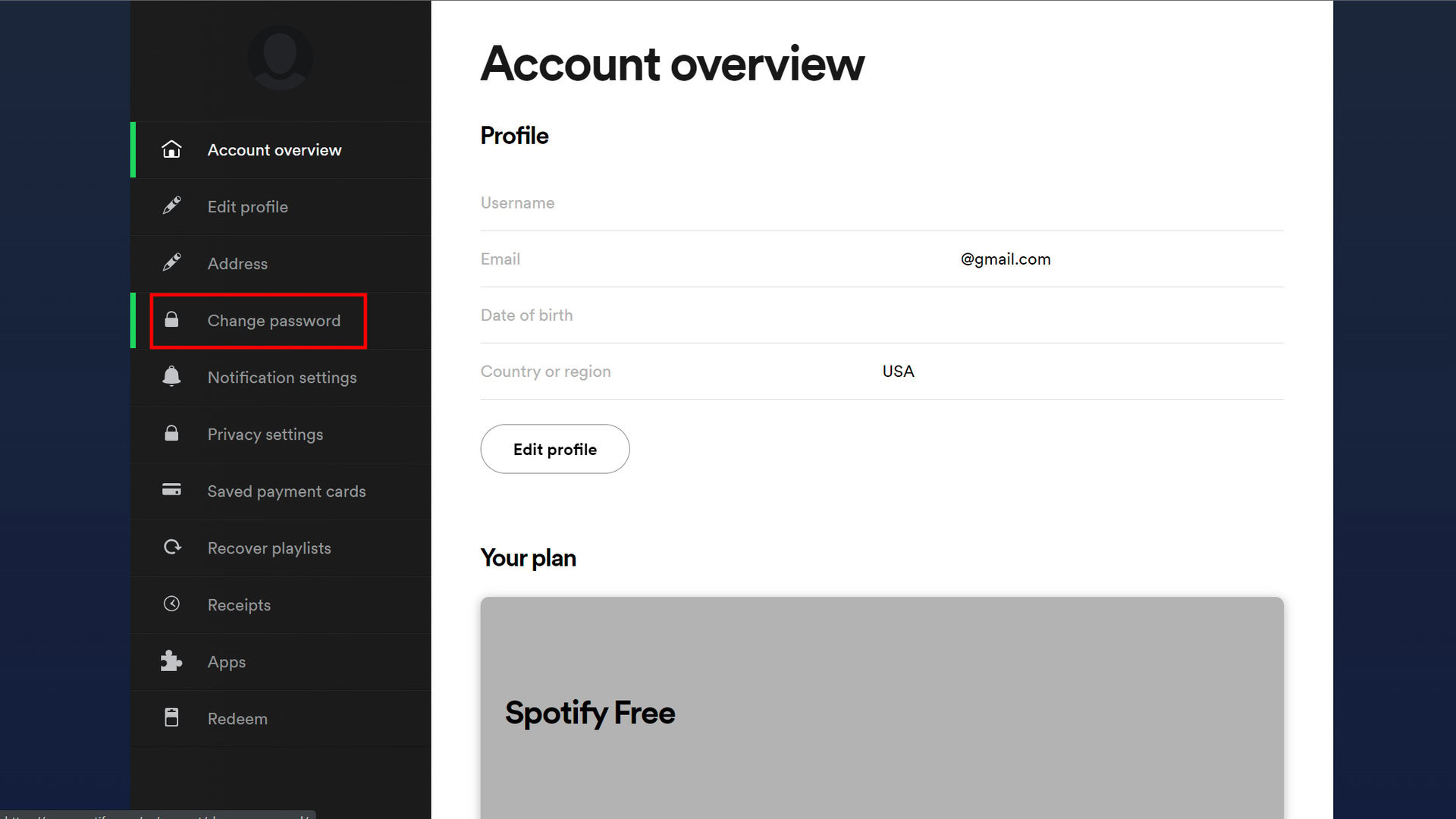Click the home icon beside Account overview

coord(171,149)
